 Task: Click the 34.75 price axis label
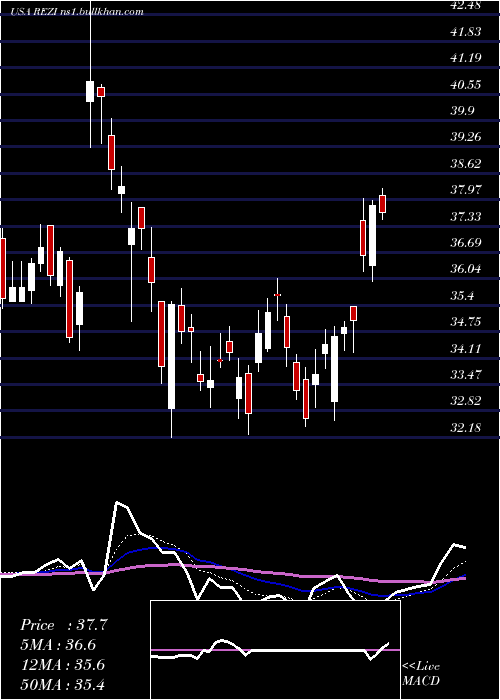466,322
